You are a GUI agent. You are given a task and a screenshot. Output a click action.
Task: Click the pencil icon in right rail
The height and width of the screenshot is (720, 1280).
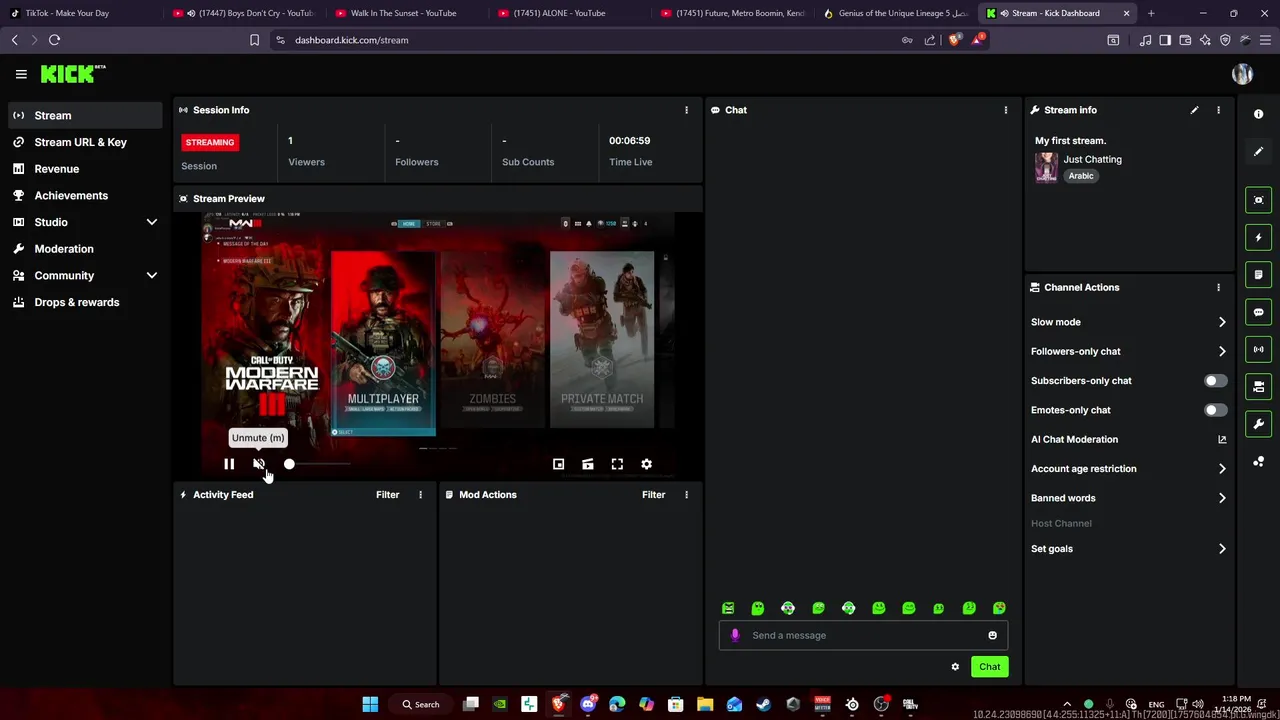tap(1259, 152)
